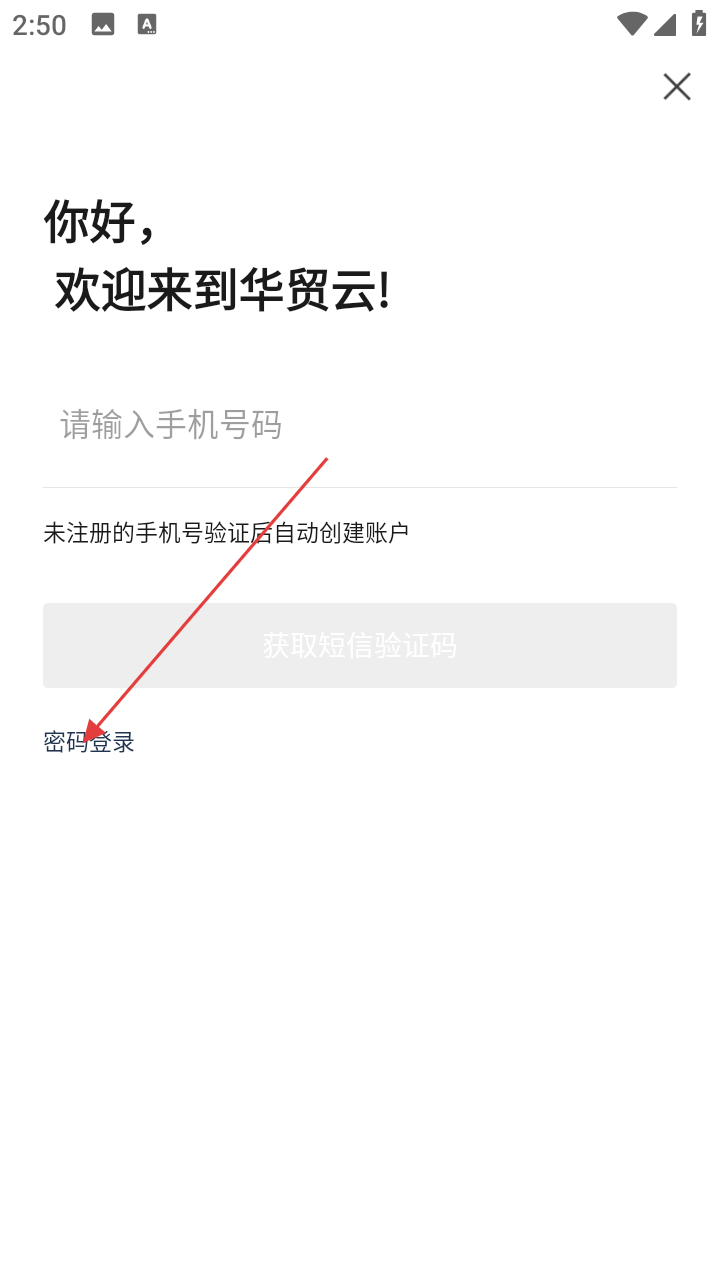Image resolution: width=720 pixels, height=1280 pixels.
Task: Tap the 2:50 clock in the status bar
Action: (x=39, y=25)
